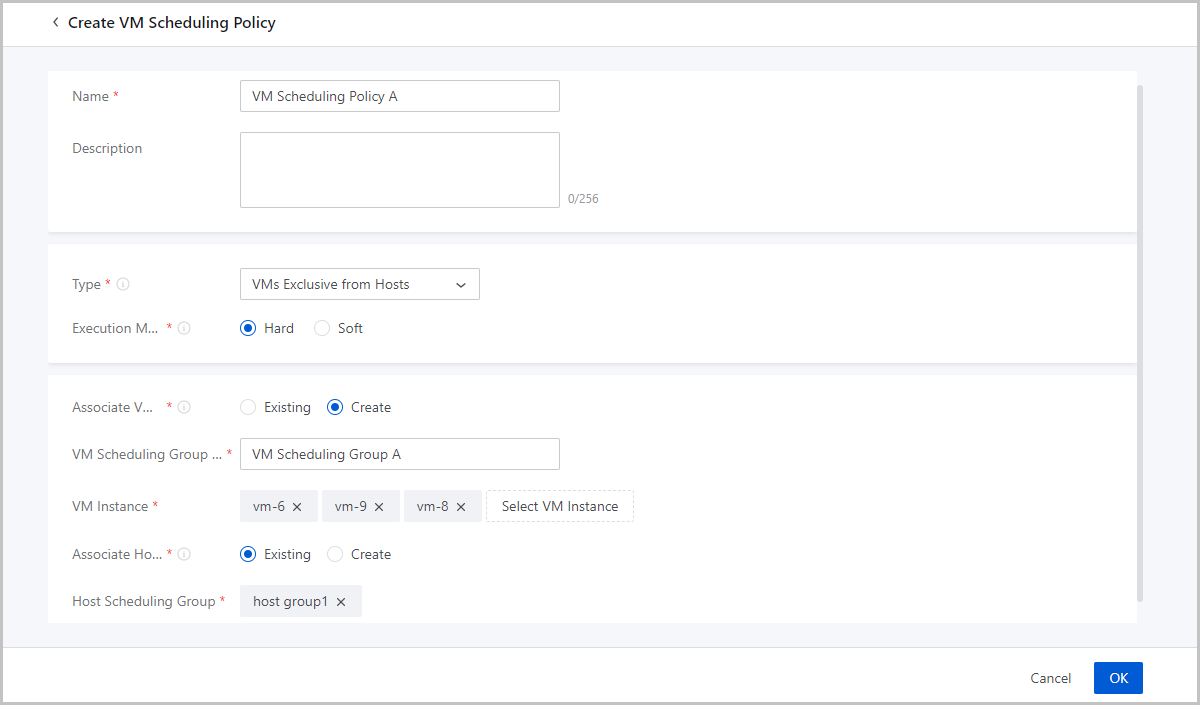Viewport: 1200px width, 705px height.
Task: Click the vertical scrollbar on the right
Action: pos(1141,340)
